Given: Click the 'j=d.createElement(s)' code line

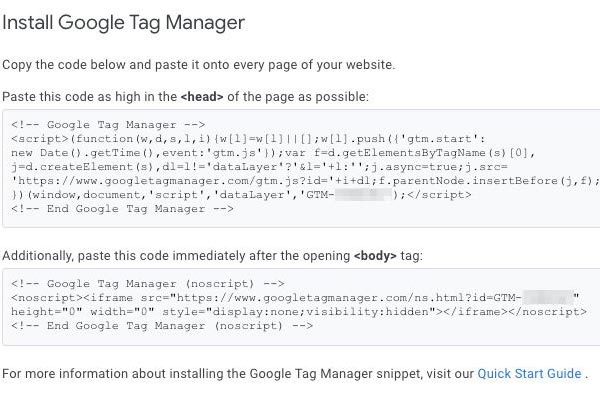Looking at the screenshot, I should 259,167.
